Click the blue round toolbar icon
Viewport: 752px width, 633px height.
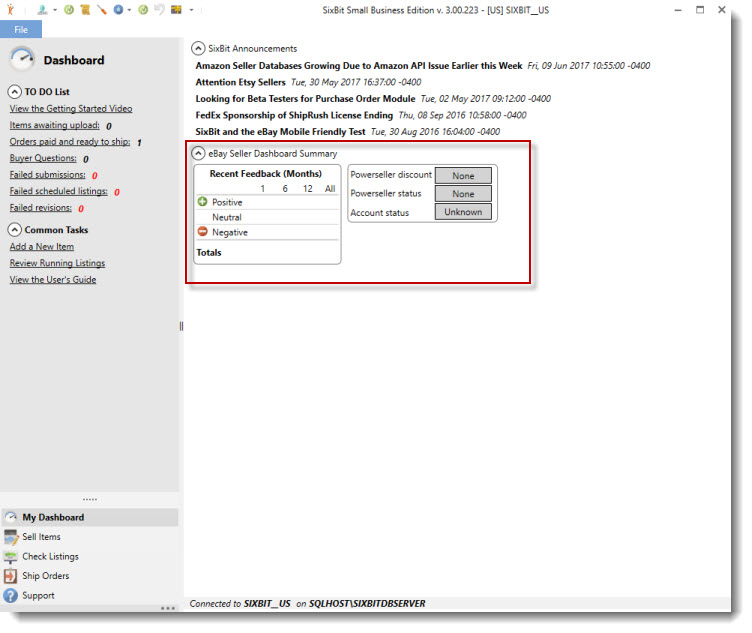[x=118, y=9]
